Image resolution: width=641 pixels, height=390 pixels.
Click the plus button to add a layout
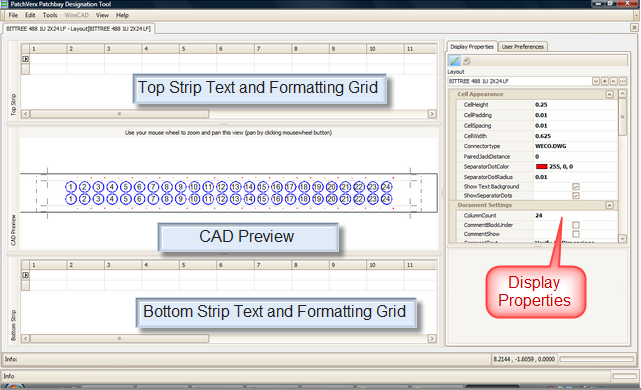pyautogui.click(x=605, y=81)
